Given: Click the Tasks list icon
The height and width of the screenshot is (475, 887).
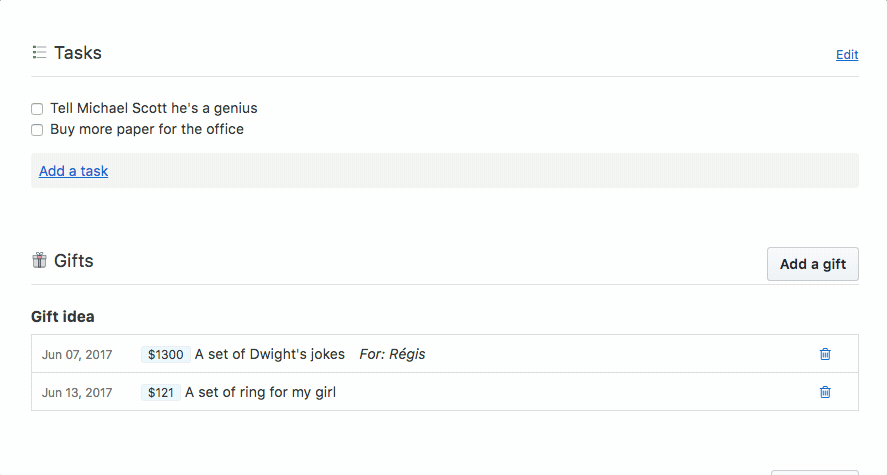Looking at the screenshot, I should point(39,53).
